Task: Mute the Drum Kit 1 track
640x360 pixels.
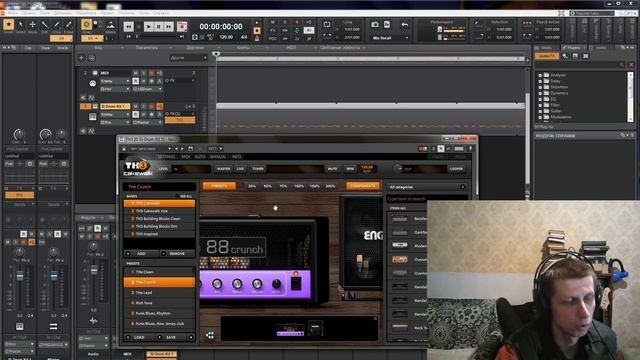Action: click(136, 107)
